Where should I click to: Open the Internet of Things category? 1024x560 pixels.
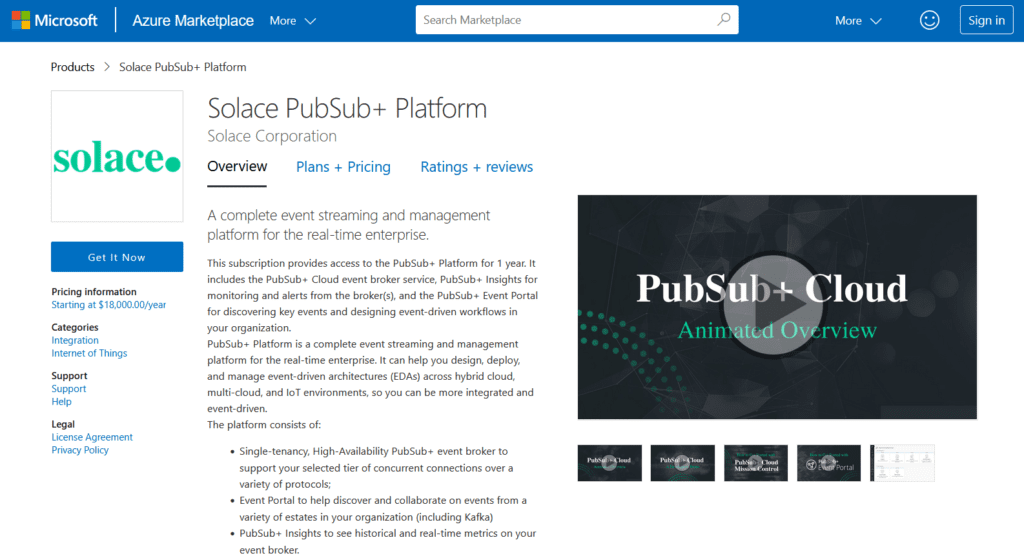89,353
